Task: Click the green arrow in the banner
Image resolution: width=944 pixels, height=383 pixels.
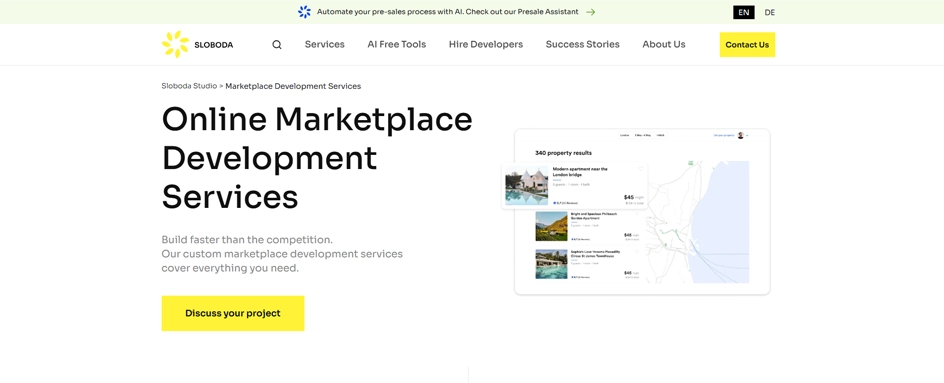Action: point(591,12)
